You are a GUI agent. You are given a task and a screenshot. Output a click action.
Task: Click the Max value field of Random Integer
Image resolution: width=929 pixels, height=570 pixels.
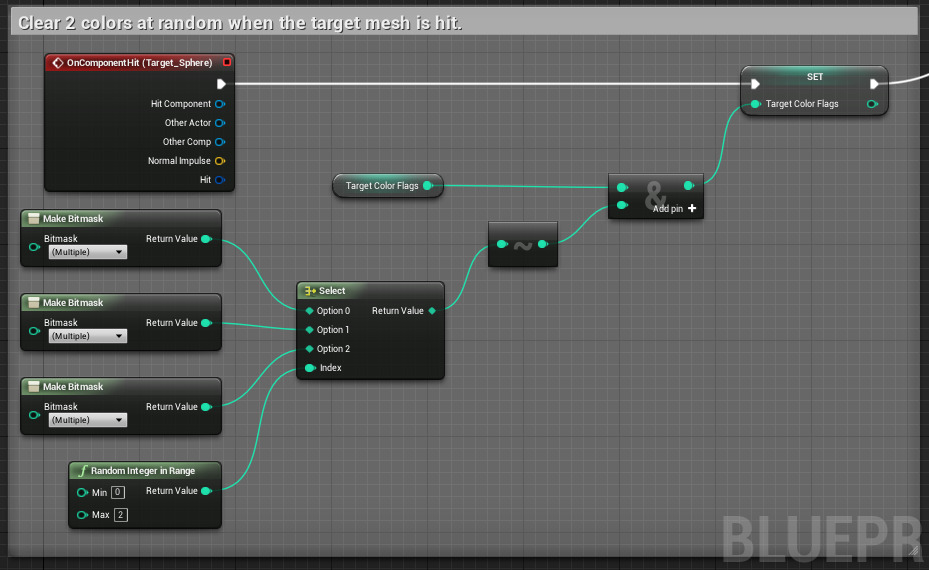pos(120,515)
